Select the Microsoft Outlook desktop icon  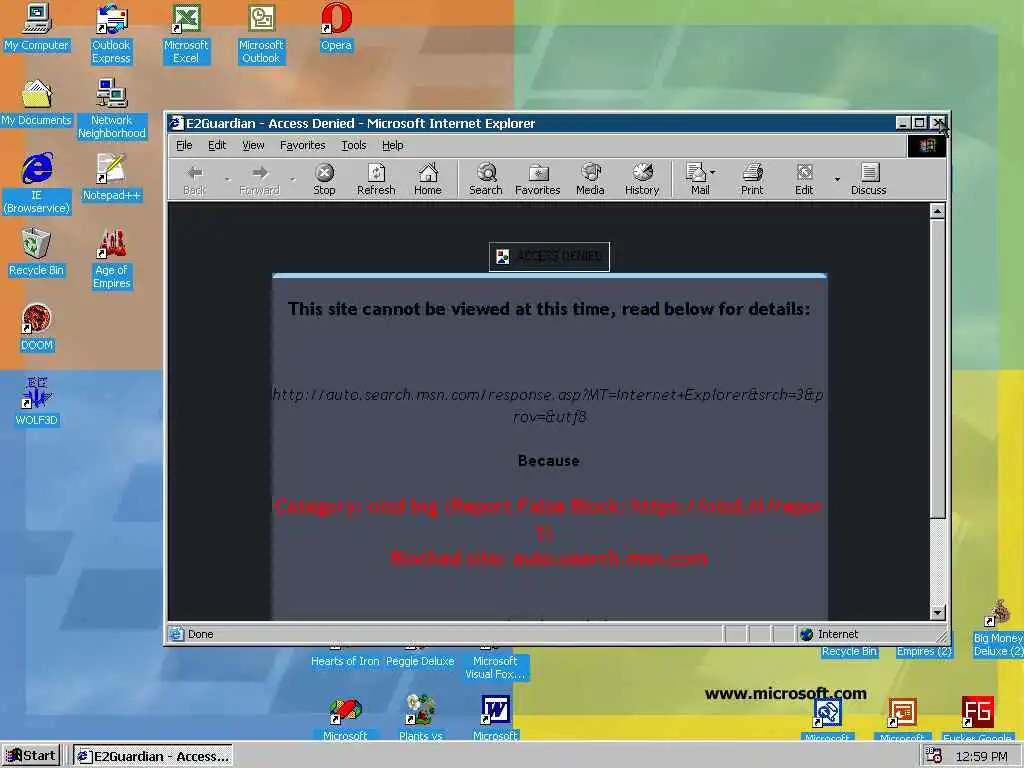[x=261, y=34]
